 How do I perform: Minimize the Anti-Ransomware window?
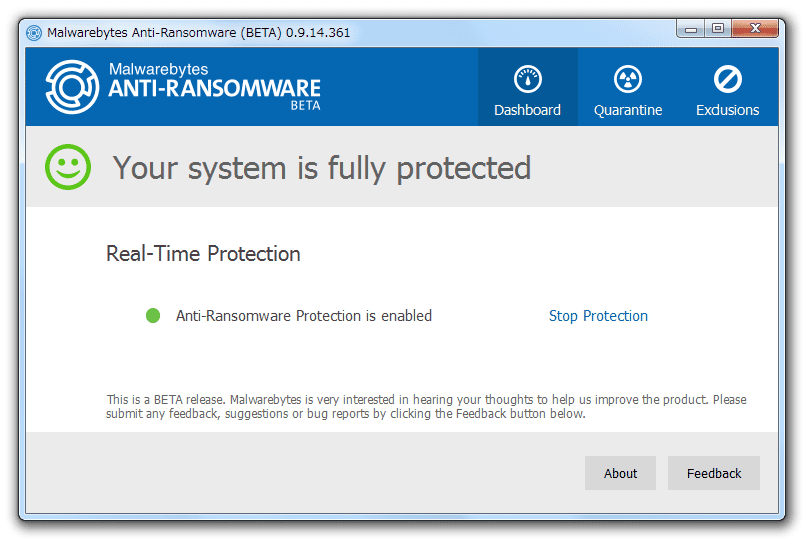(691, 29)
